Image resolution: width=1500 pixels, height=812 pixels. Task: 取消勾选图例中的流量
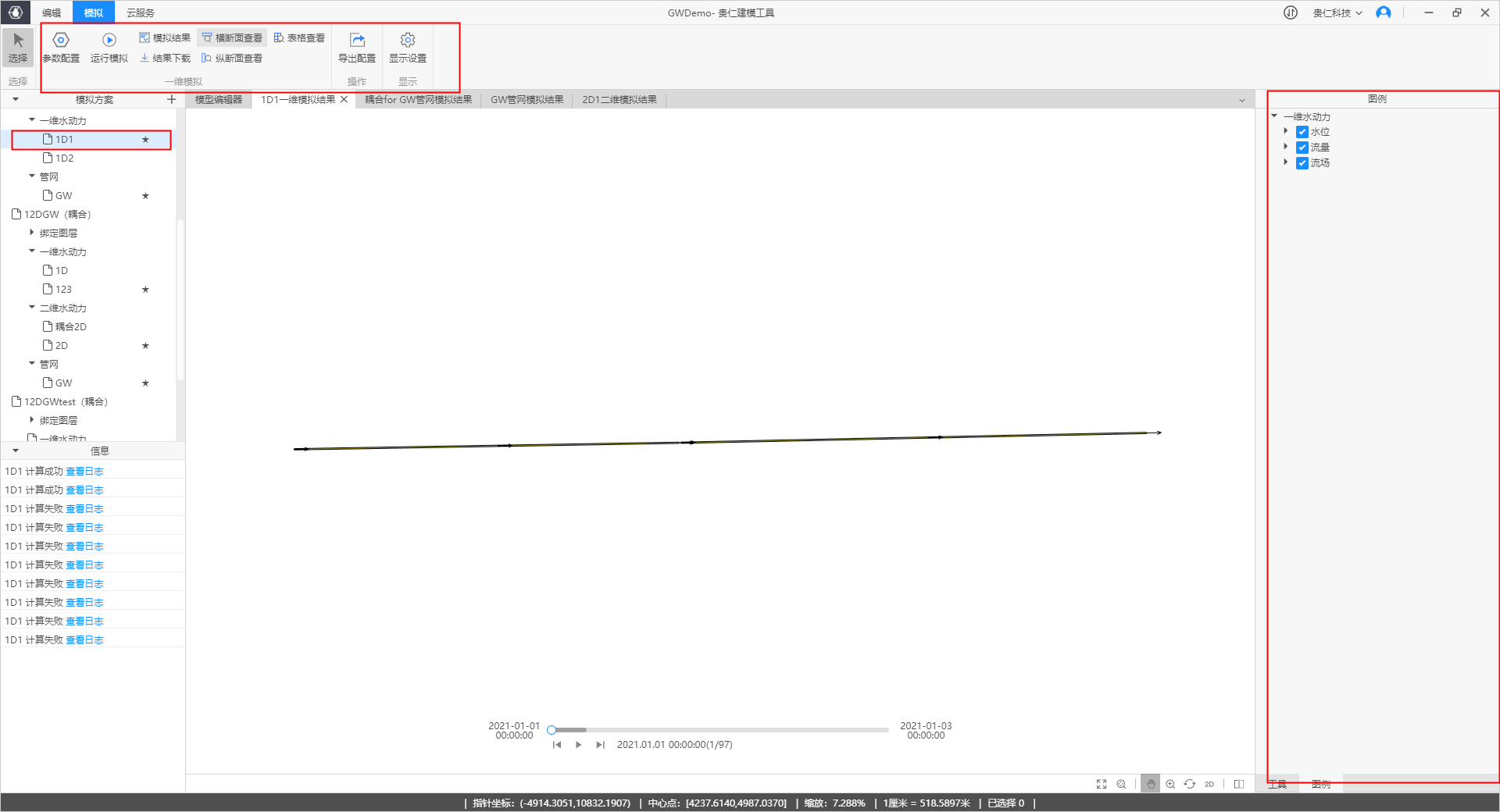(x=1302, y=147)
